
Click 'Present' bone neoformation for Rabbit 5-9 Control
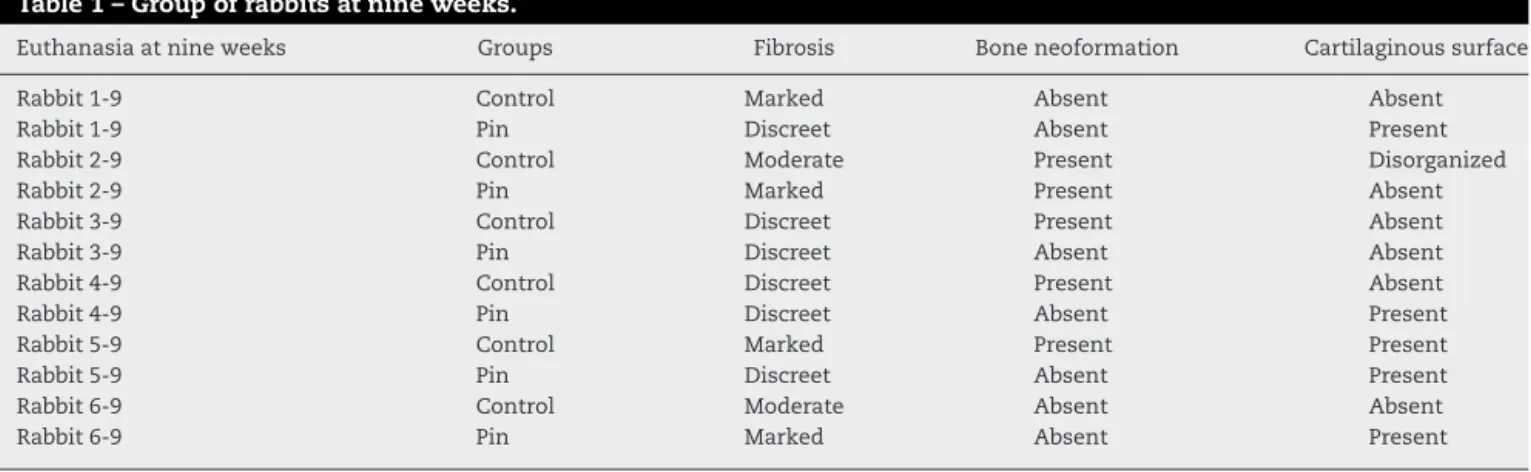[1072, 345]
